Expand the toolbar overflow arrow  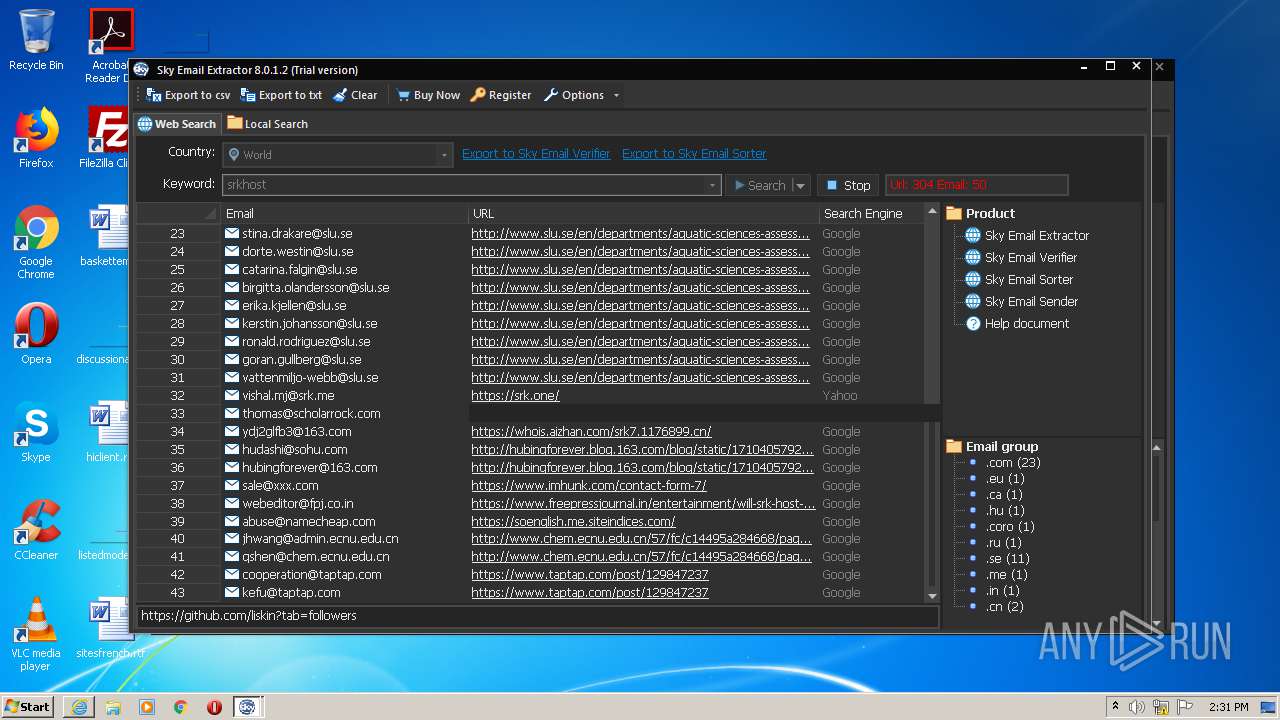pos(616,96)
